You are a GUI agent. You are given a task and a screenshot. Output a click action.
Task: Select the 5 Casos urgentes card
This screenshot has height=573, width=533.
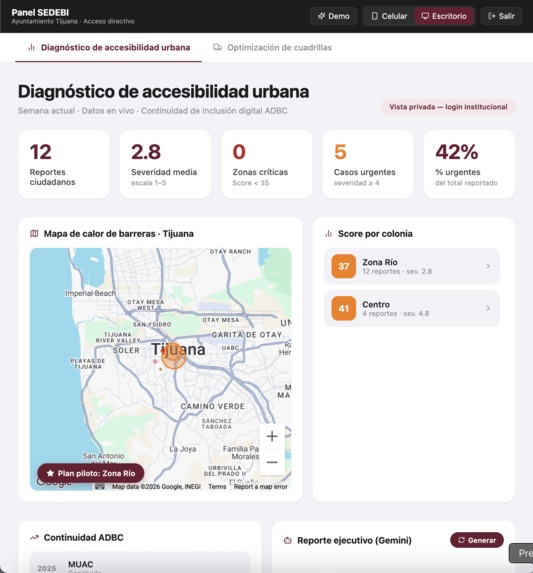(368, 164)
